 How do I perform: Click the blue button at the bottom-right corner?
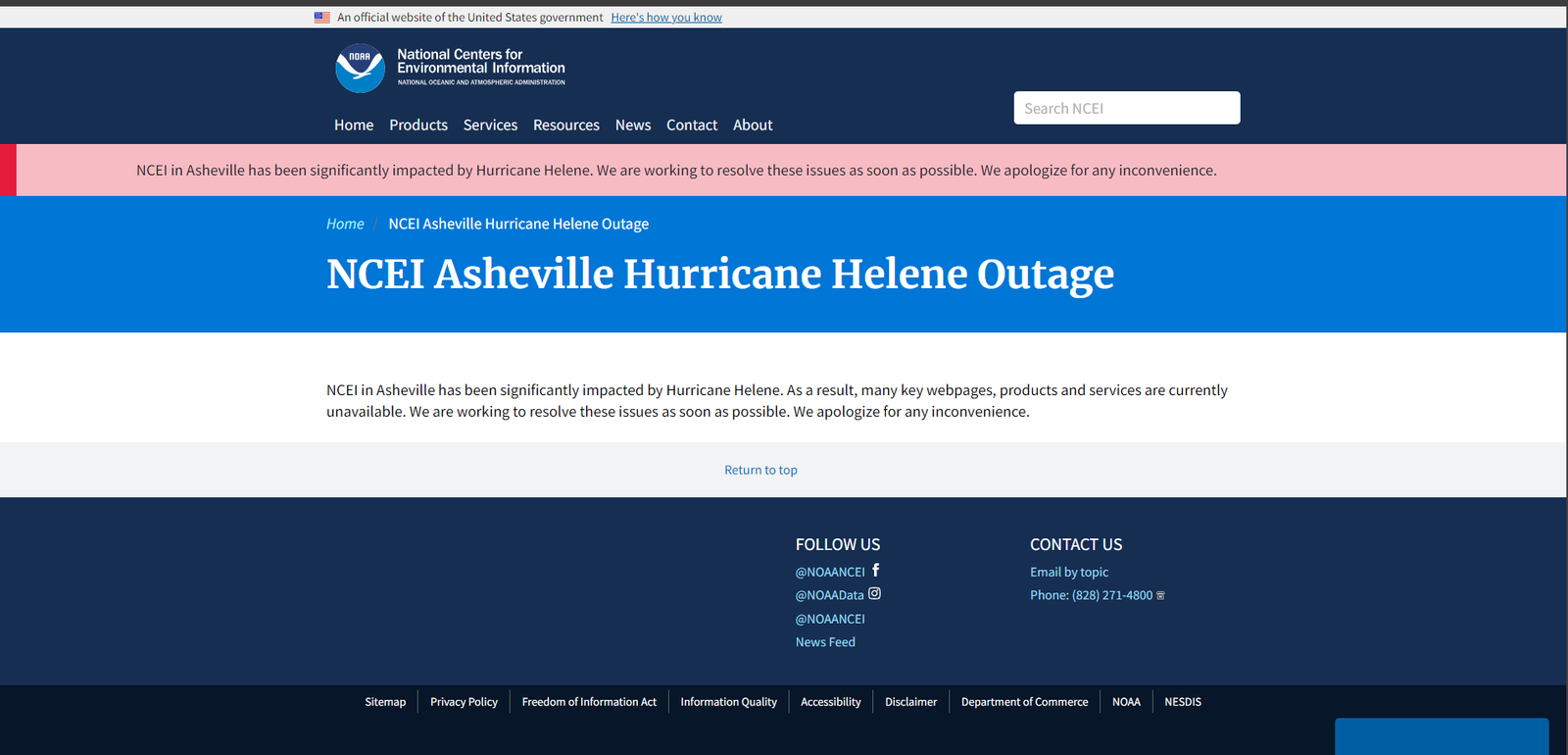pos(1442,736)
